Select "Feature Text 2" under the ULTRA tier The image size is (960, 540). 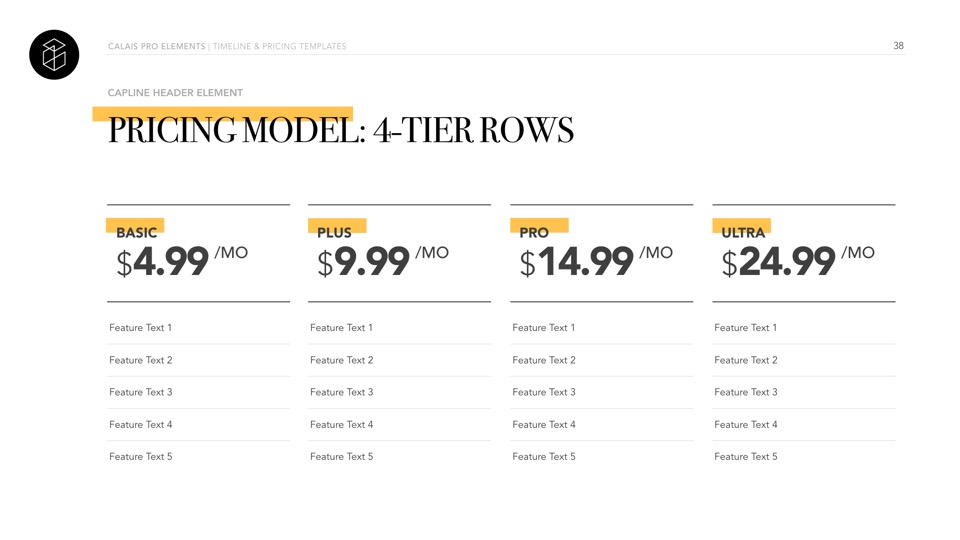[x=745, y=360]
